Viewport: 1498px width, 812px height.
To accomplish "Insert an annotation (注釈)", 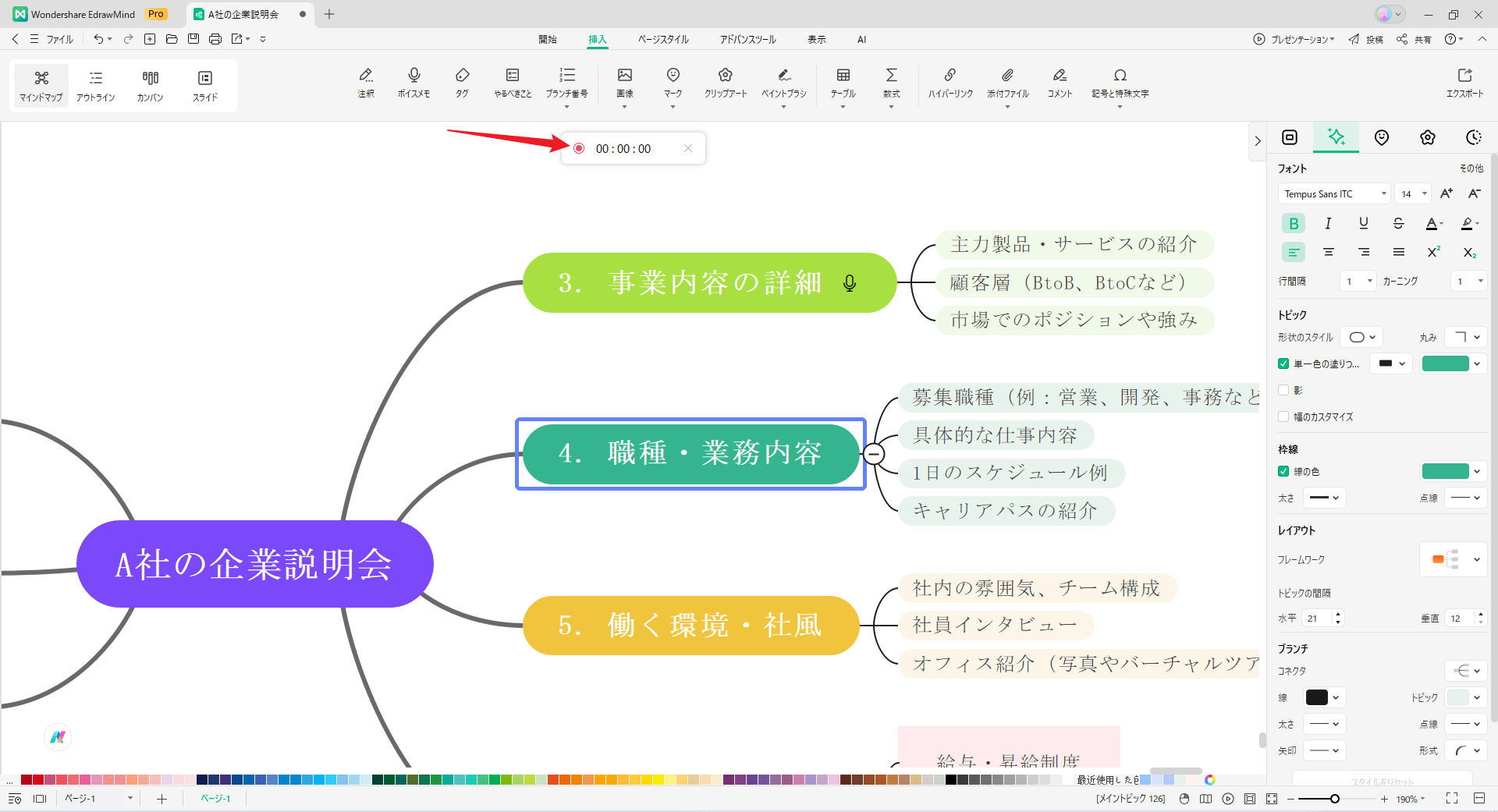I will (366, 83).
